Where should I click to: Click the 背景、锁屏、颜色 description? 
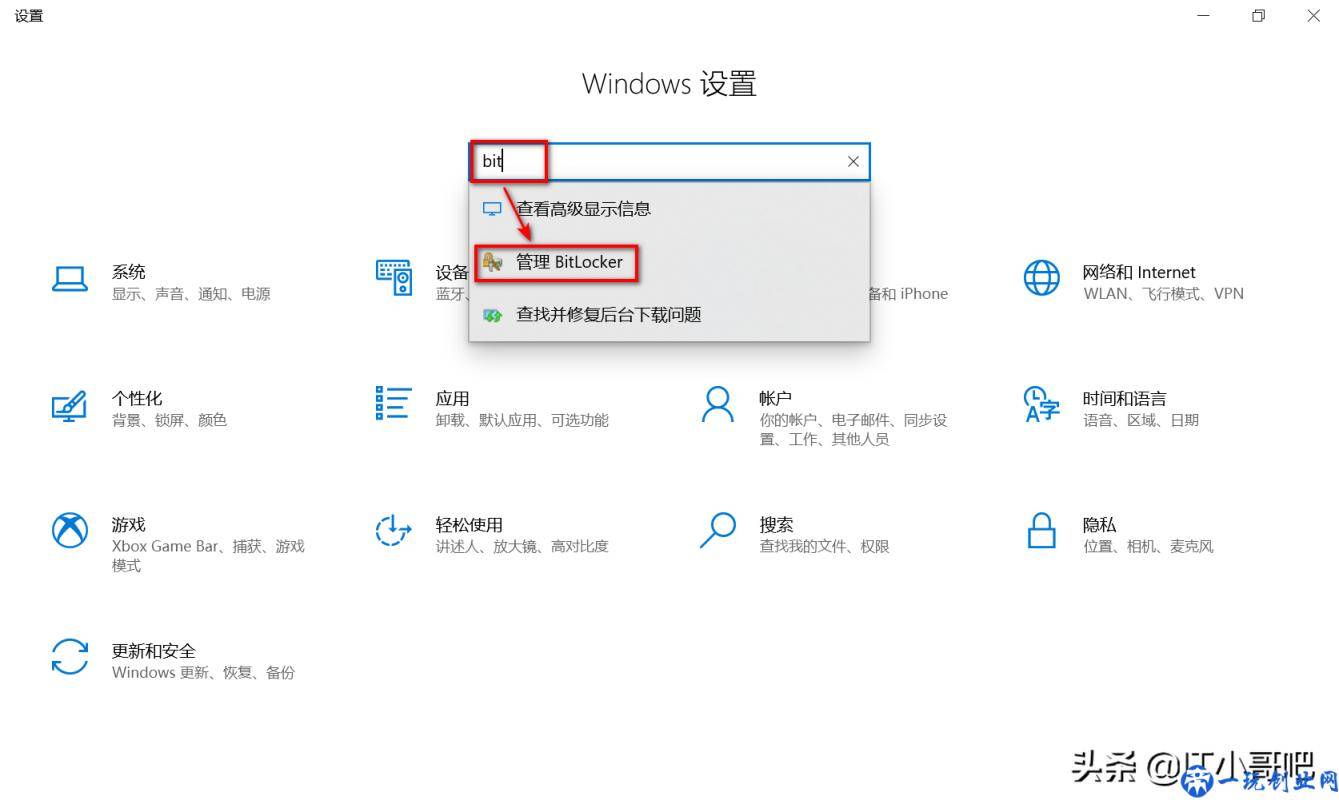(169, 420)
